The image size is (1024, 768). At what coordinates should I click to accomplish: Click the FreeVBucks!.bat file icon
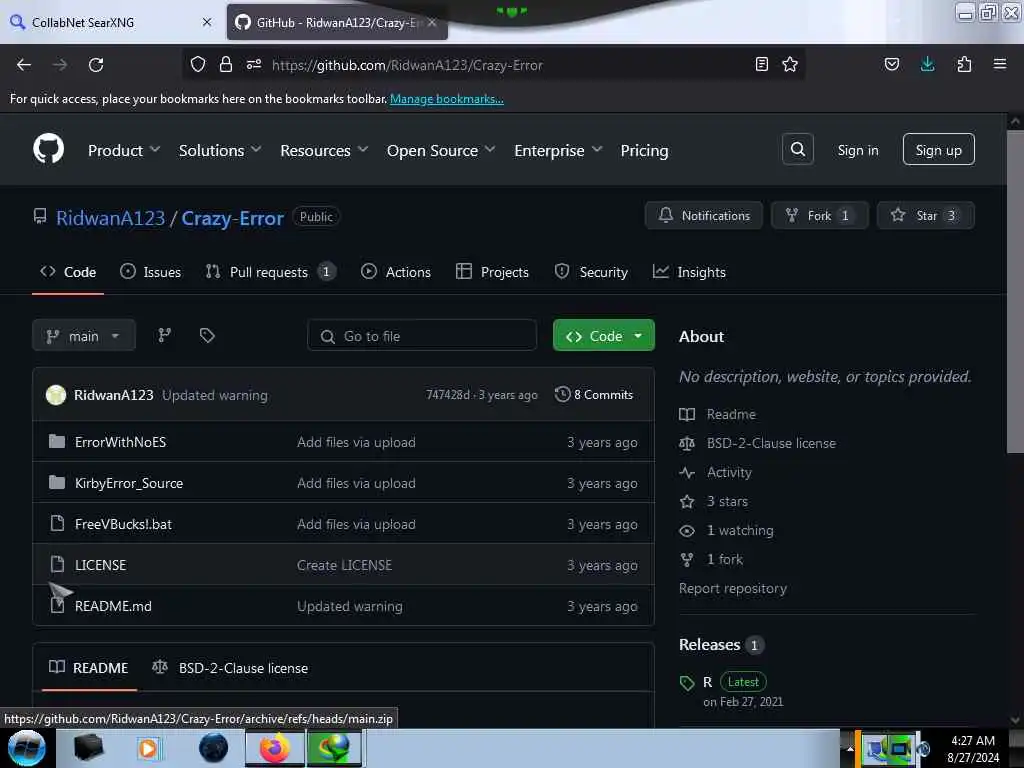pyautogui.click(x=57, y=524)
